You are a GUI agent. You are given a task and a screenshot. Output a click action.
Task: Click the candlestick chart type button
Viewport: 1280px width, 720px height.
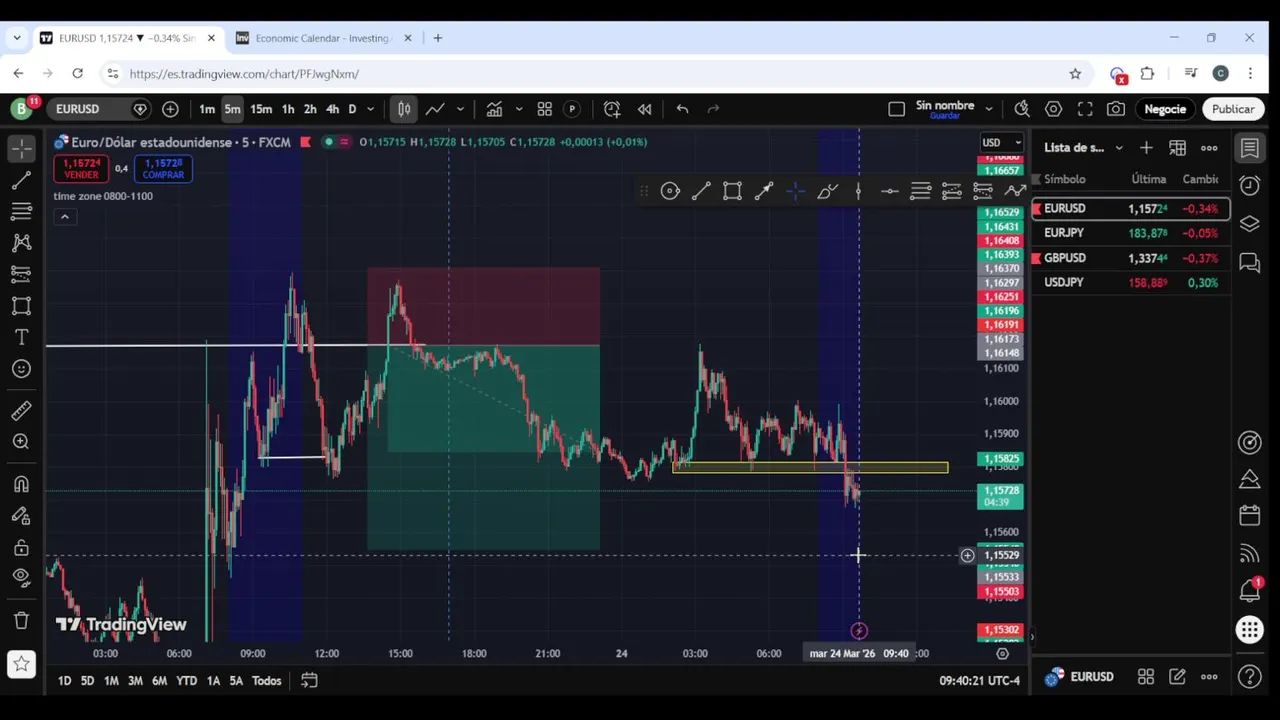(404, 109)
